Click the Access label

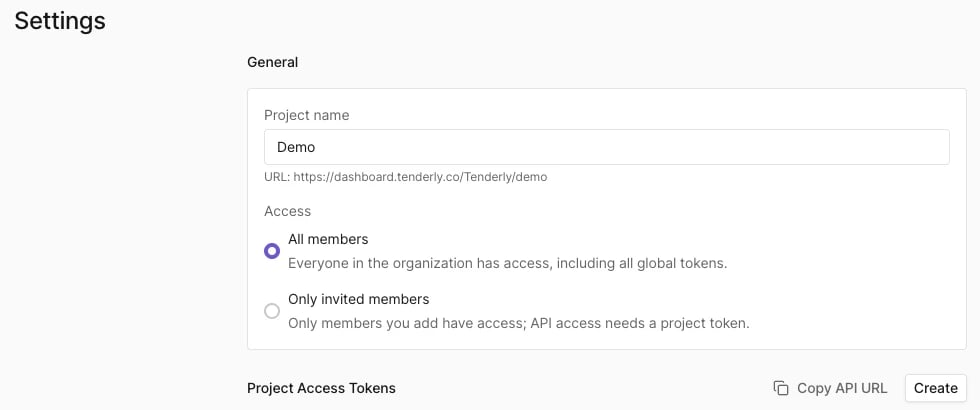click(288, 211)
